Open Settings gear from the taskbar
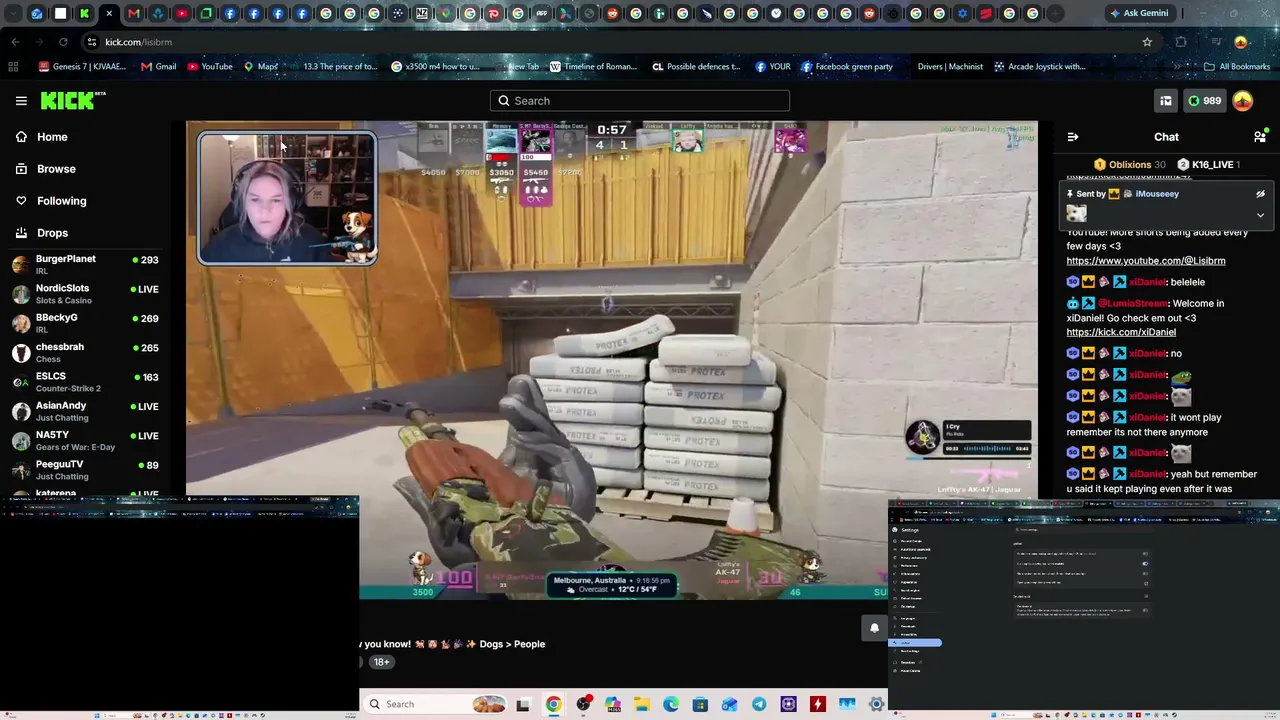This screenshot has height=720, width=1280. [876, 704]
